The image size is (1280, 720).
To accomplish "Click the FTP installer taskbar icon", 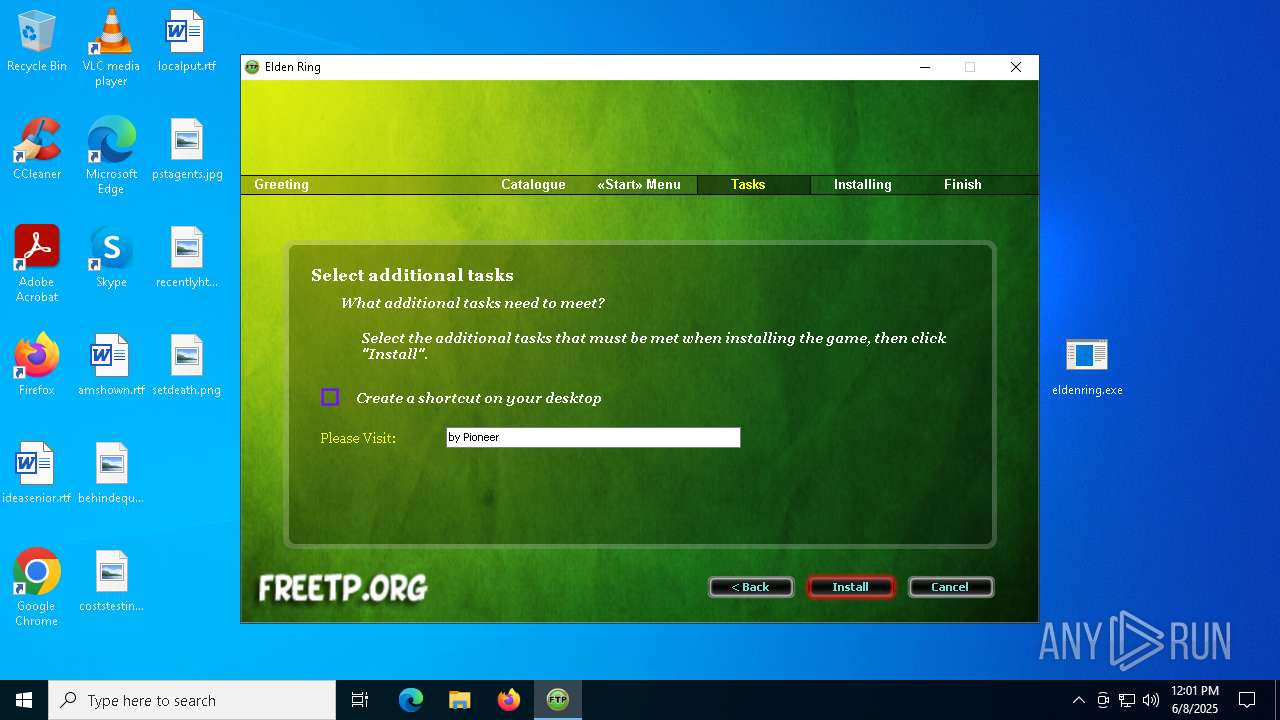I will 558,700.
